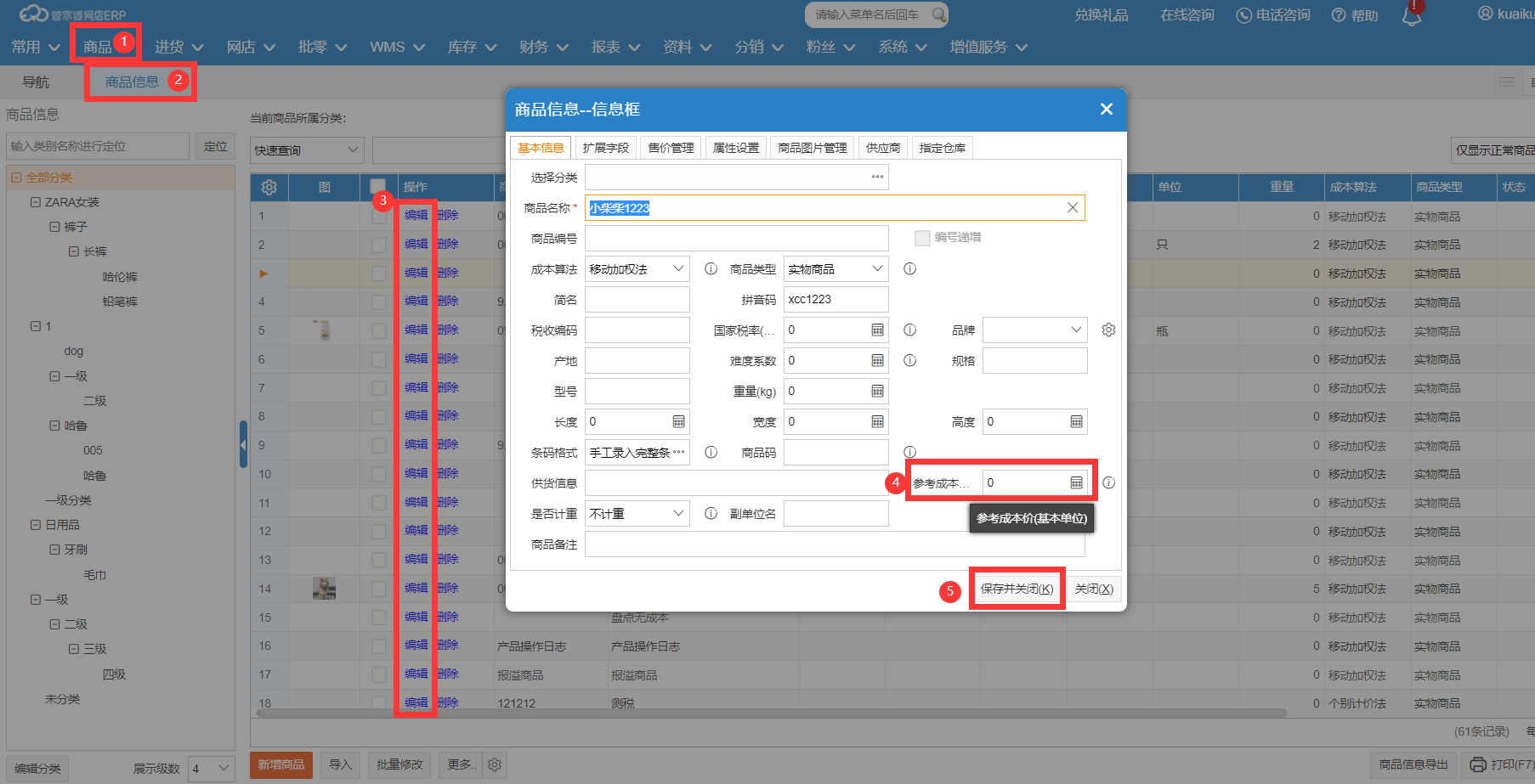Open the 成本算法 dropdown
Image resolution: width=1535 pixels, height=784 pixels.
click(637, 269)
